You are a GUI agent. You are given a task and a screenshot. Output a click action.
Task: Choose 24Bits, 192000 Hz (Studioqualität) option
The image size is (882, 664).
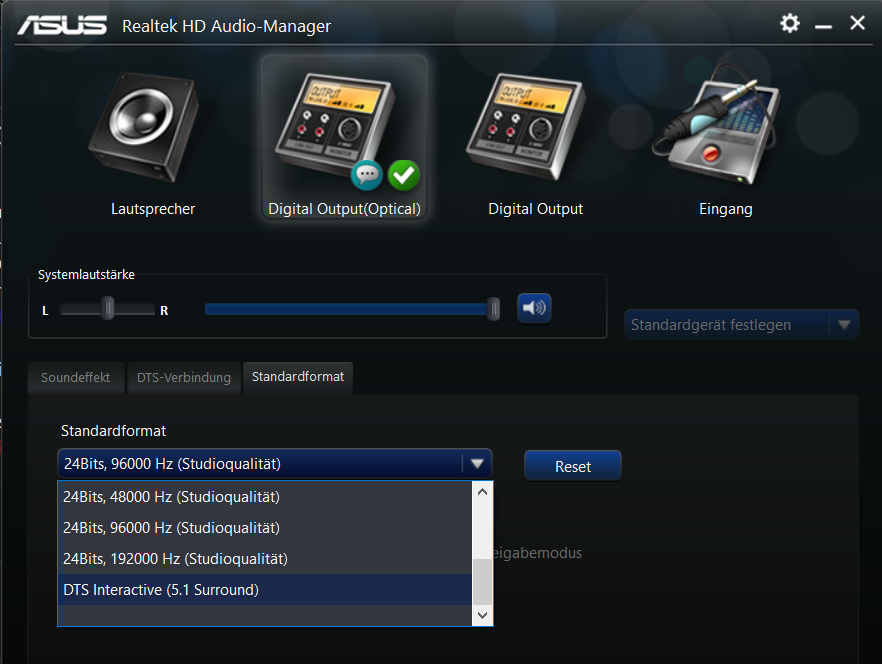(x=264, y=559)
